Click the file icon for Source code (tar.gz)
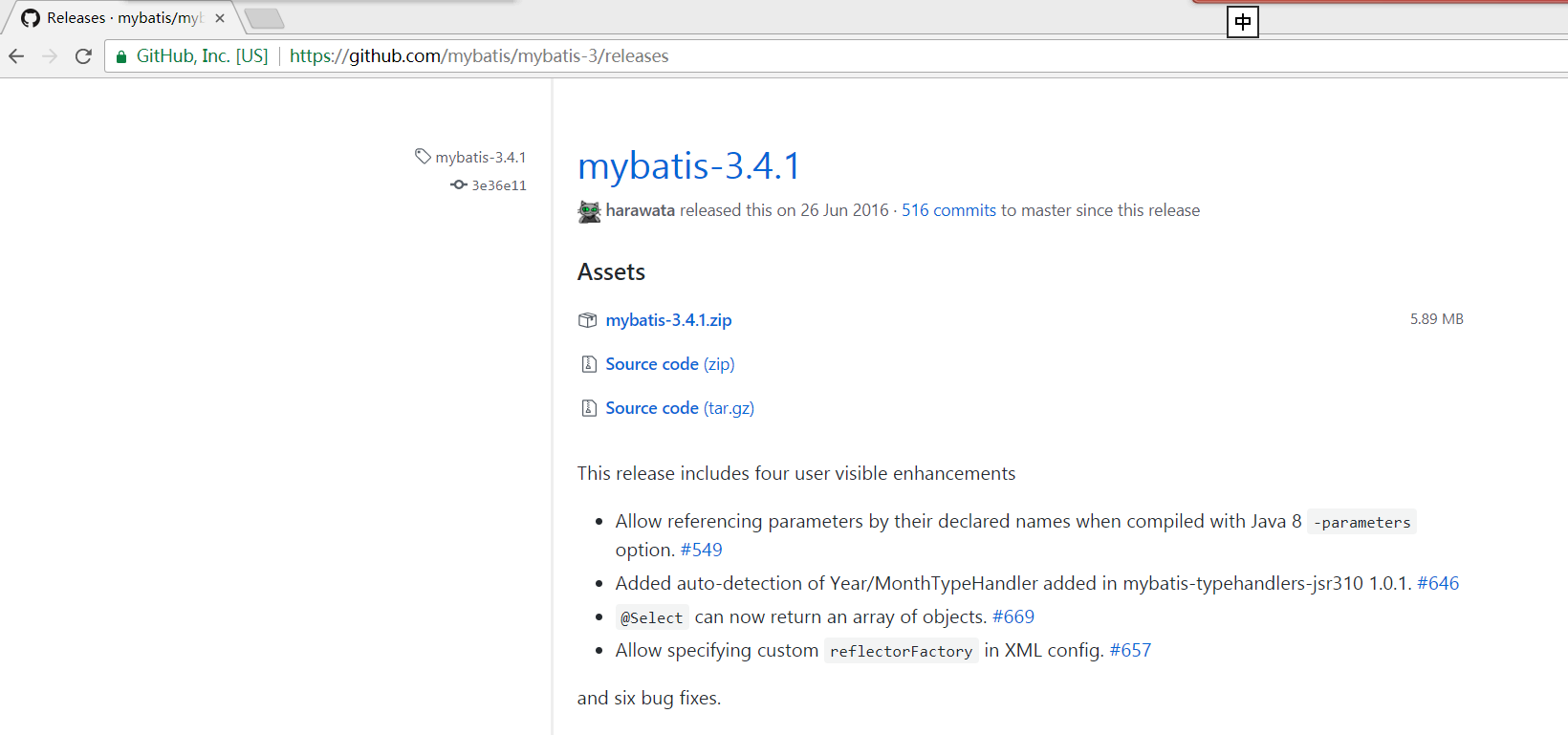This screenshot has width=1568, height=735. tap(589, 408)
